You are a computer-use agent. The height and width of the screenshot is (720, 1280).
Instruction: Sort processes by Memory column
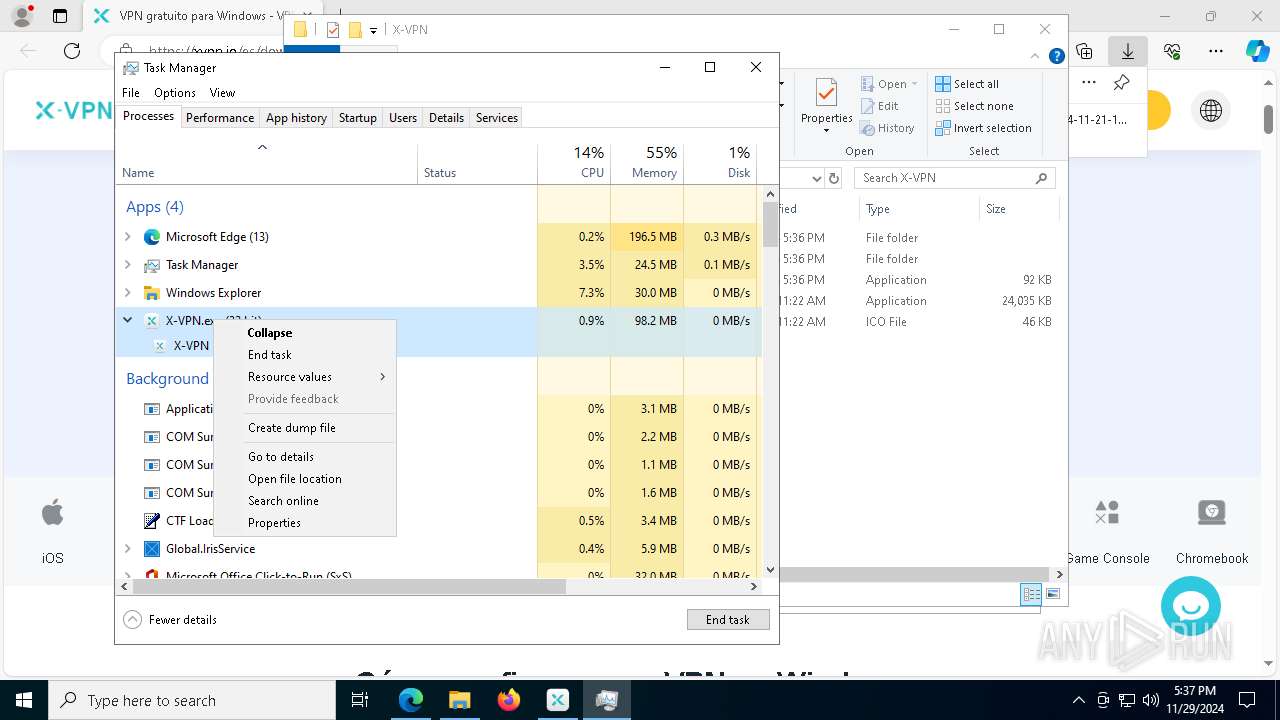pos(647,162)
